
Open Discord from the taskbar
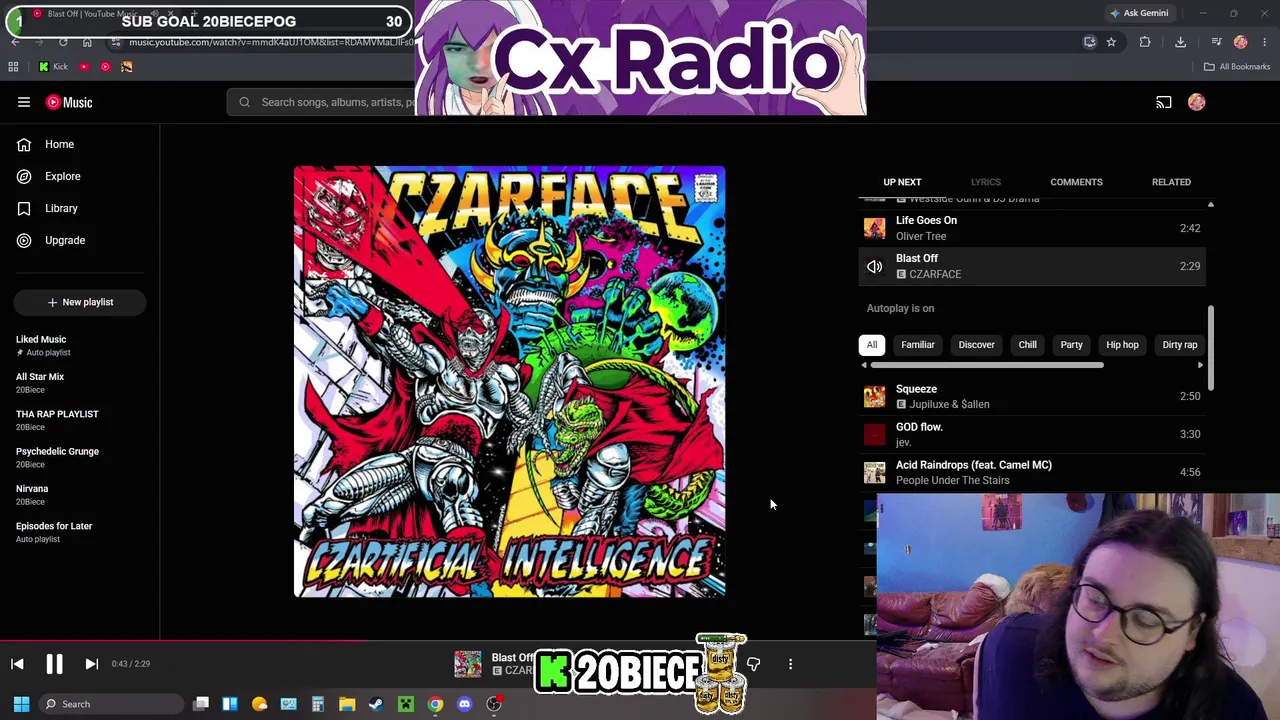464,704
